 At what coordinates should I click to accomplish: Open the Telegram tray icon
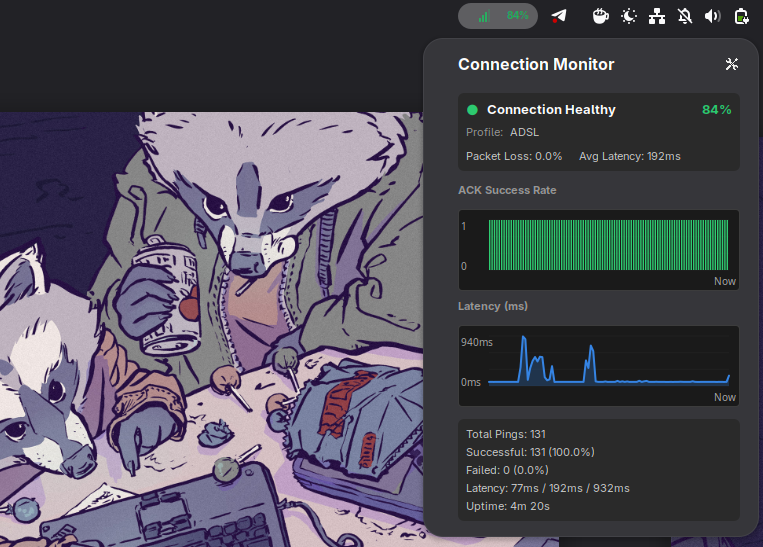(x=559, y=16)
